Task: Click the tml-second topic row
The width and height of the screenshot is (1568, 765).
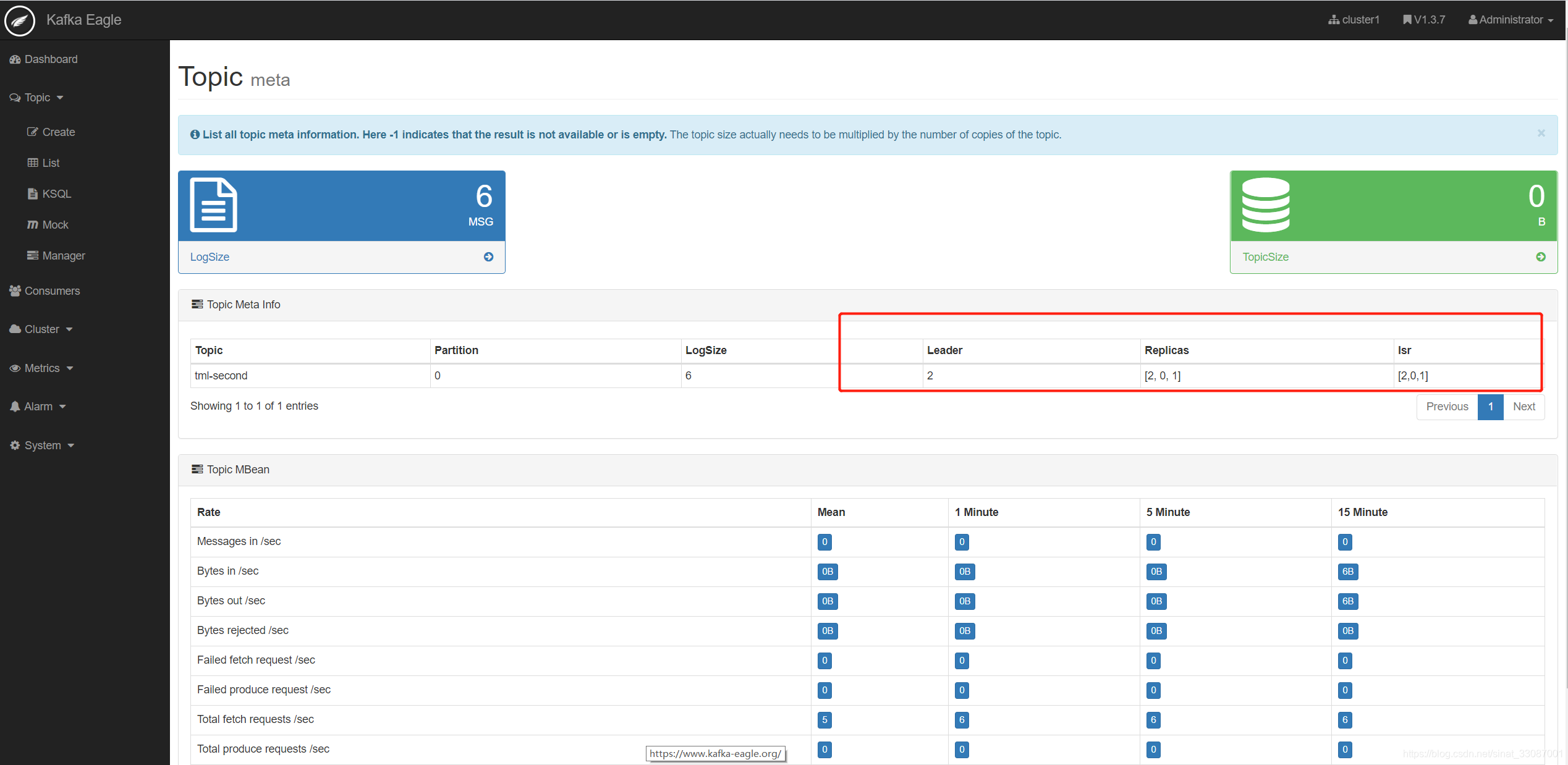Action: [220, 376]
